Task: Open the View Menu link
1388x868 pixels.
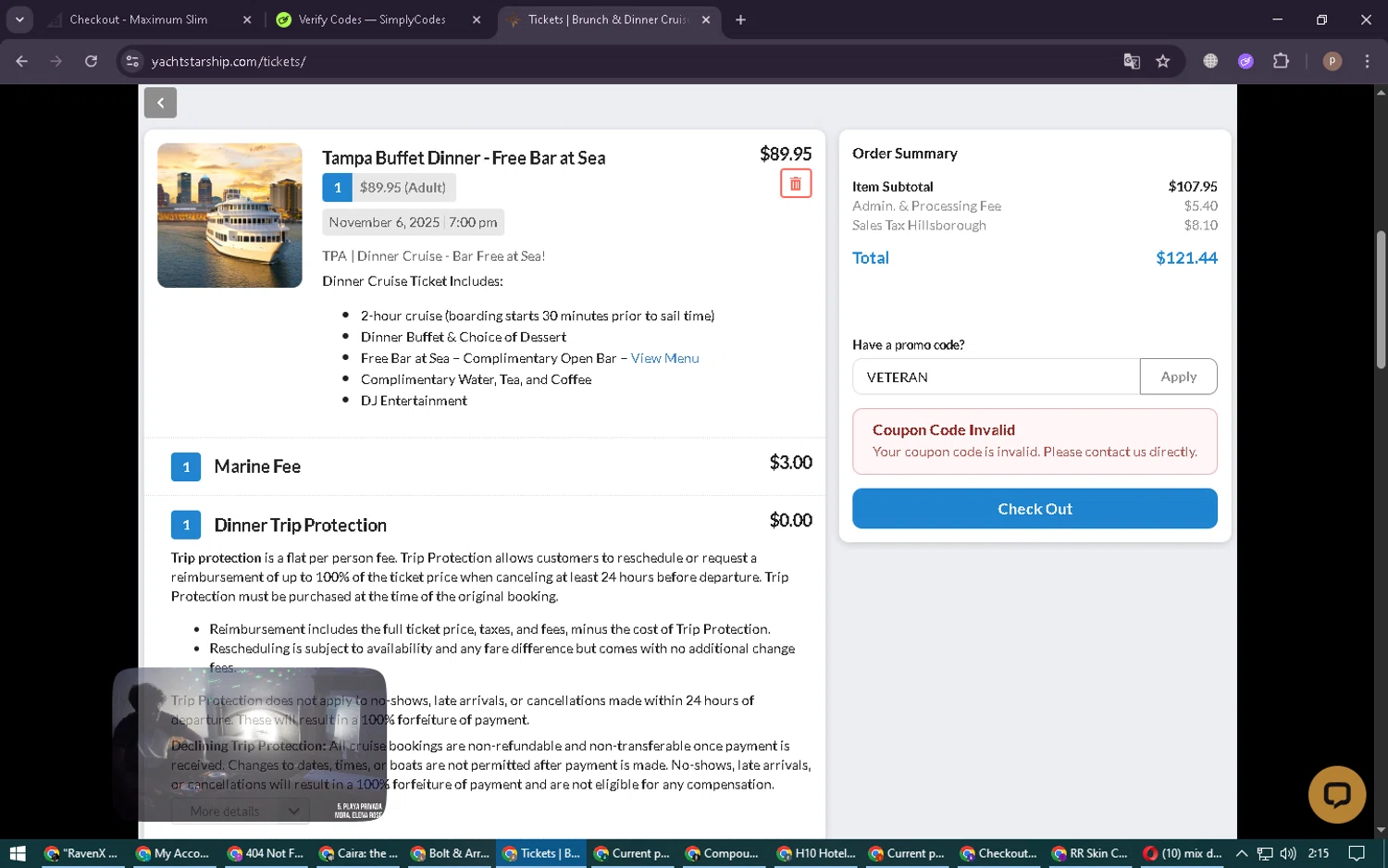Action: 664,358
